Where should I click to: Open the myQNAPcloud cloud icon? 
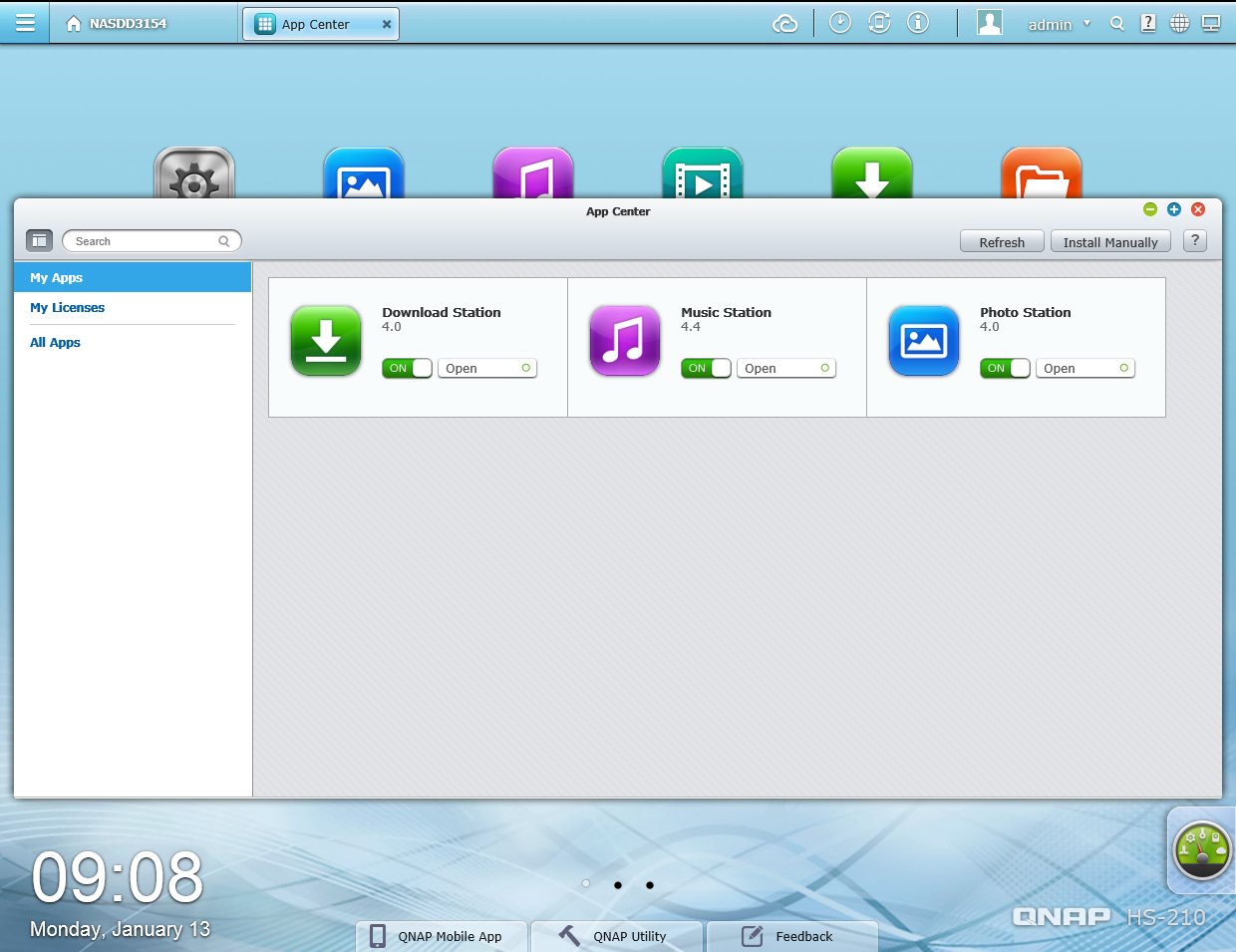coord(785,24)
